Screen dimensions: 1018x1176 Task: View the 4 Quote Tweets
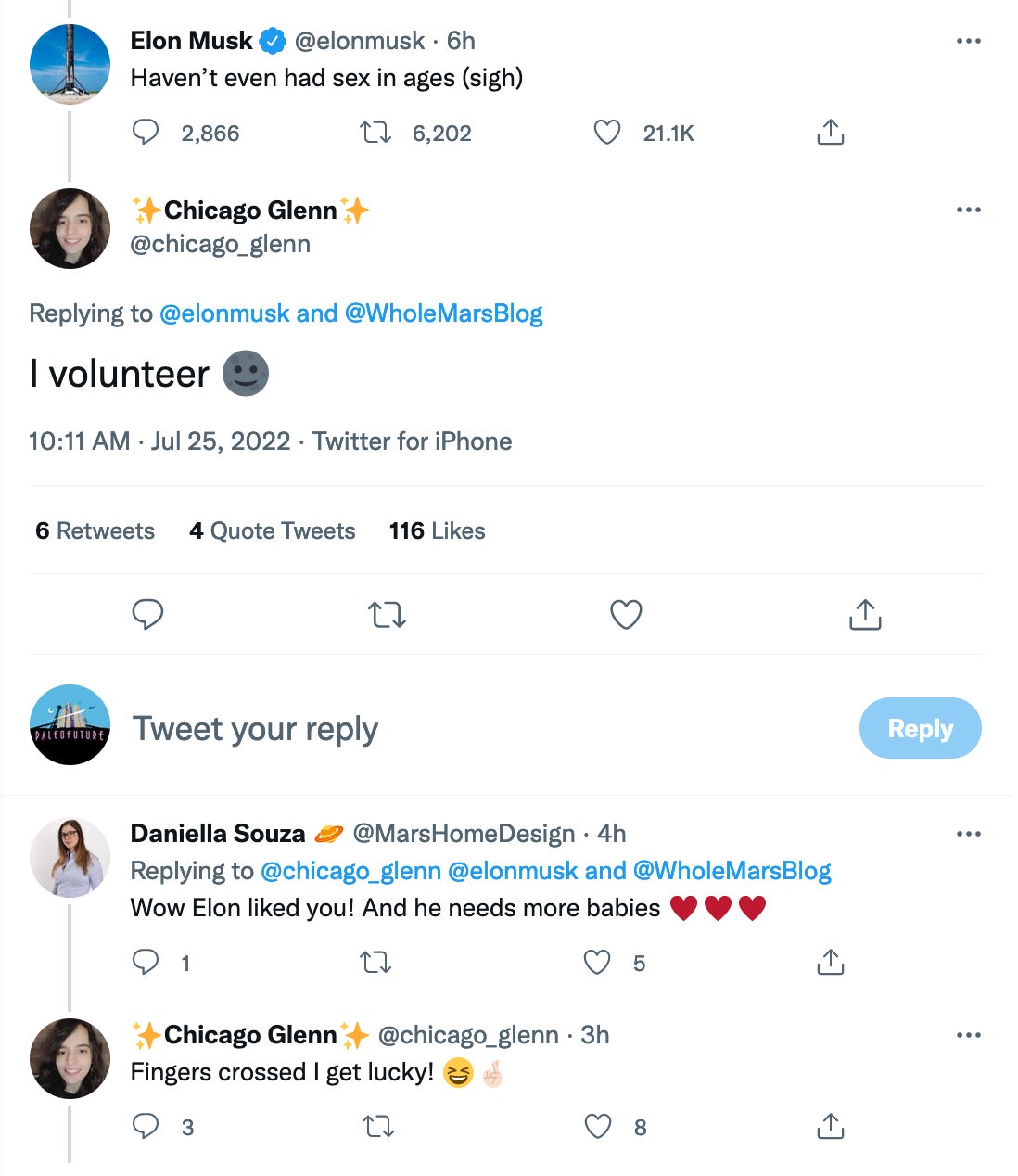(x=273, y=530)
